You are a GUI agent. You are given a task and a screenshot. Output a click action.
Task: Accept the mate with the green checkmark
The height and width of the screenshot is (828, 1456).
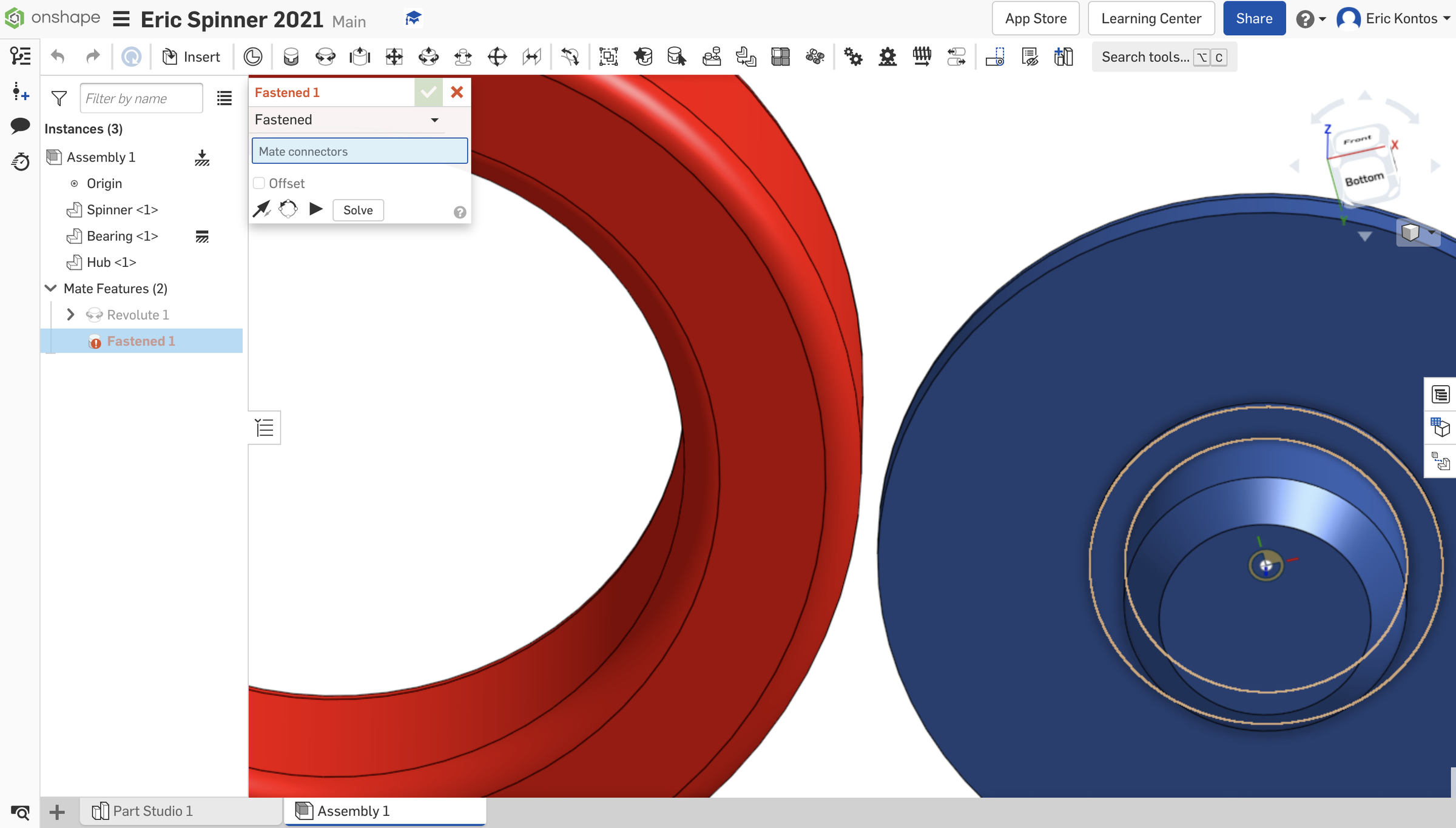coord(429,92)
